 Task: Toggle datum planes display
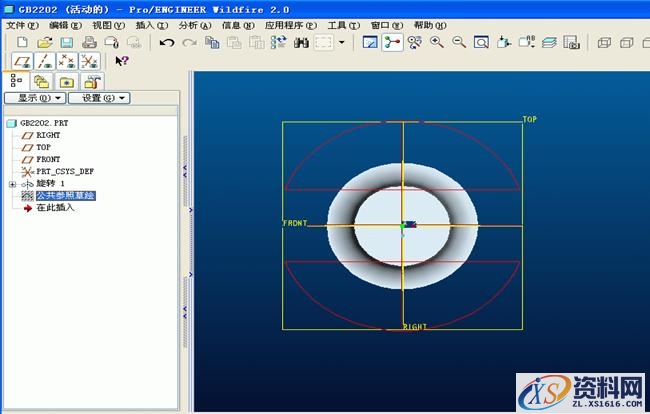23,61
